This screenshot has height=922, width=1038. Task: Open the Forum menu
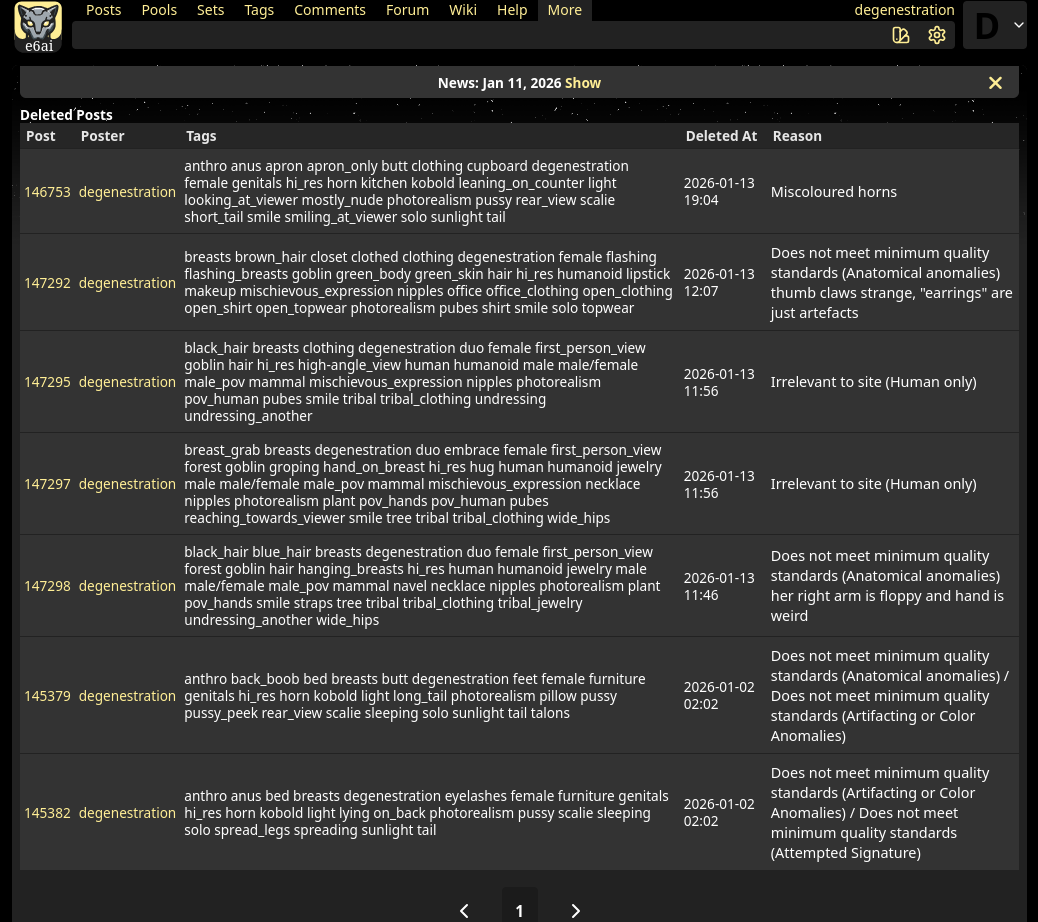point(407,10)
